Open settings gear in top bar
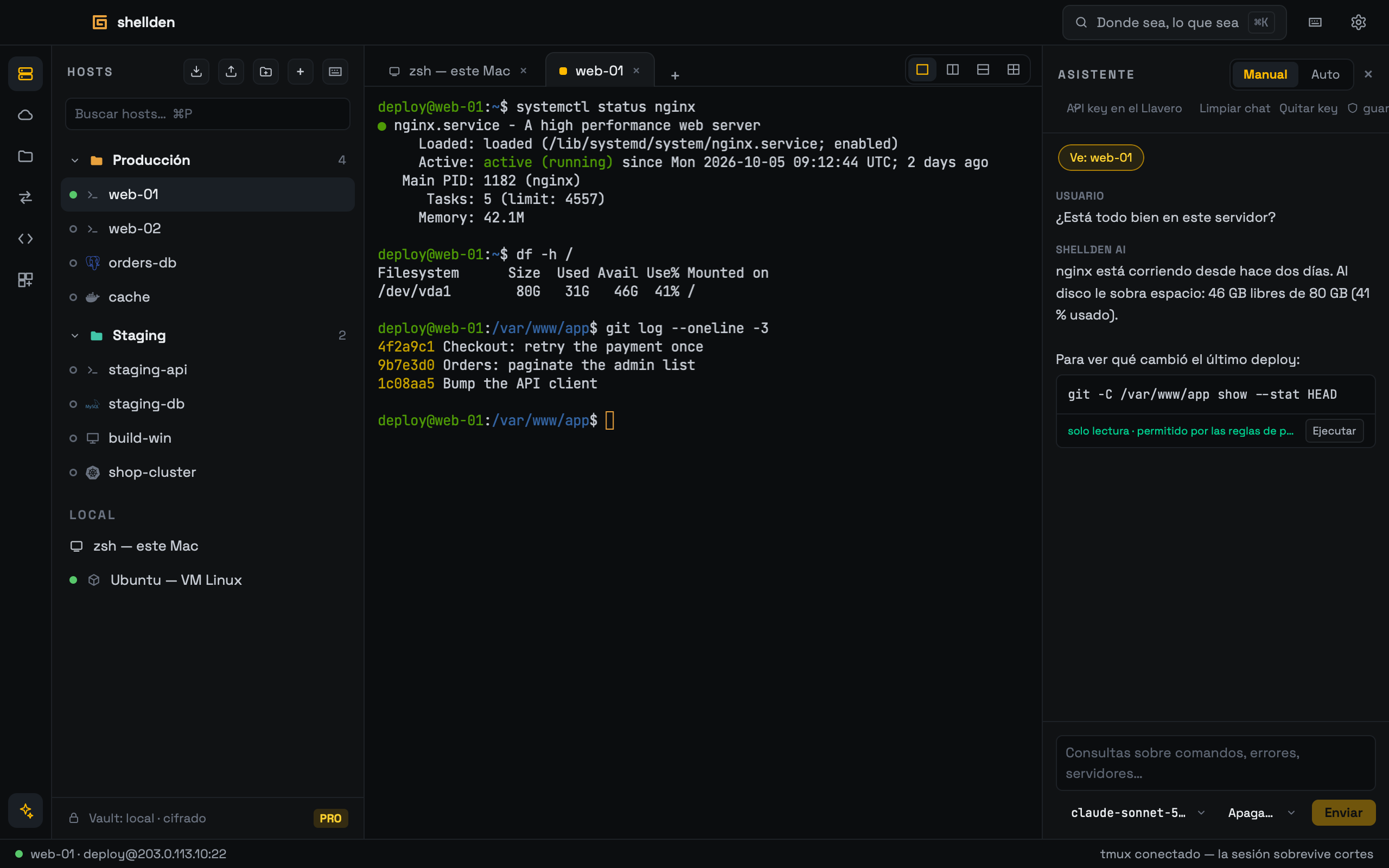1389x868 pixels. [x=1358, y=22]
